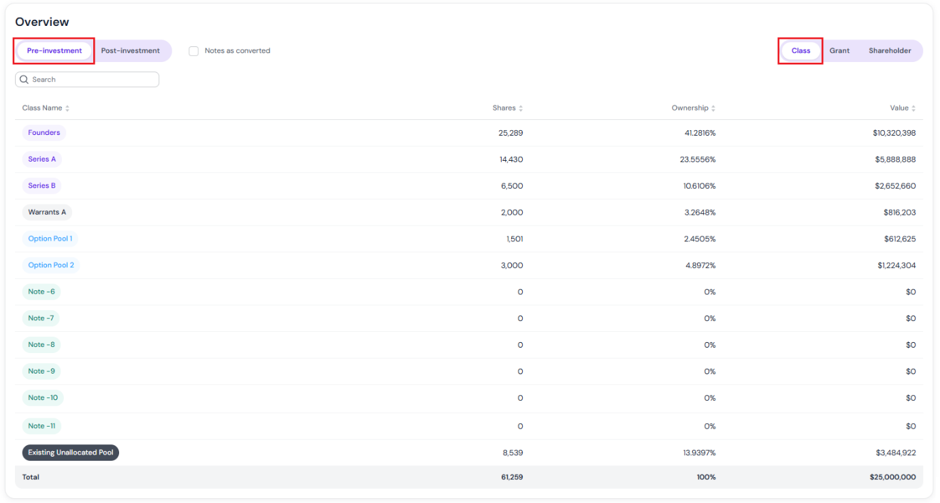Click the Overview heading
The image size is (940, 503).
[42, 22]
